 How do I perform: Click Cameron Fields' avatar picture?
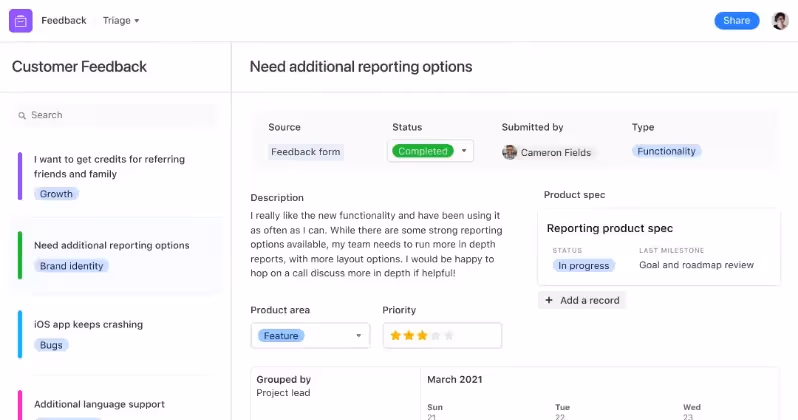[509, 152]
